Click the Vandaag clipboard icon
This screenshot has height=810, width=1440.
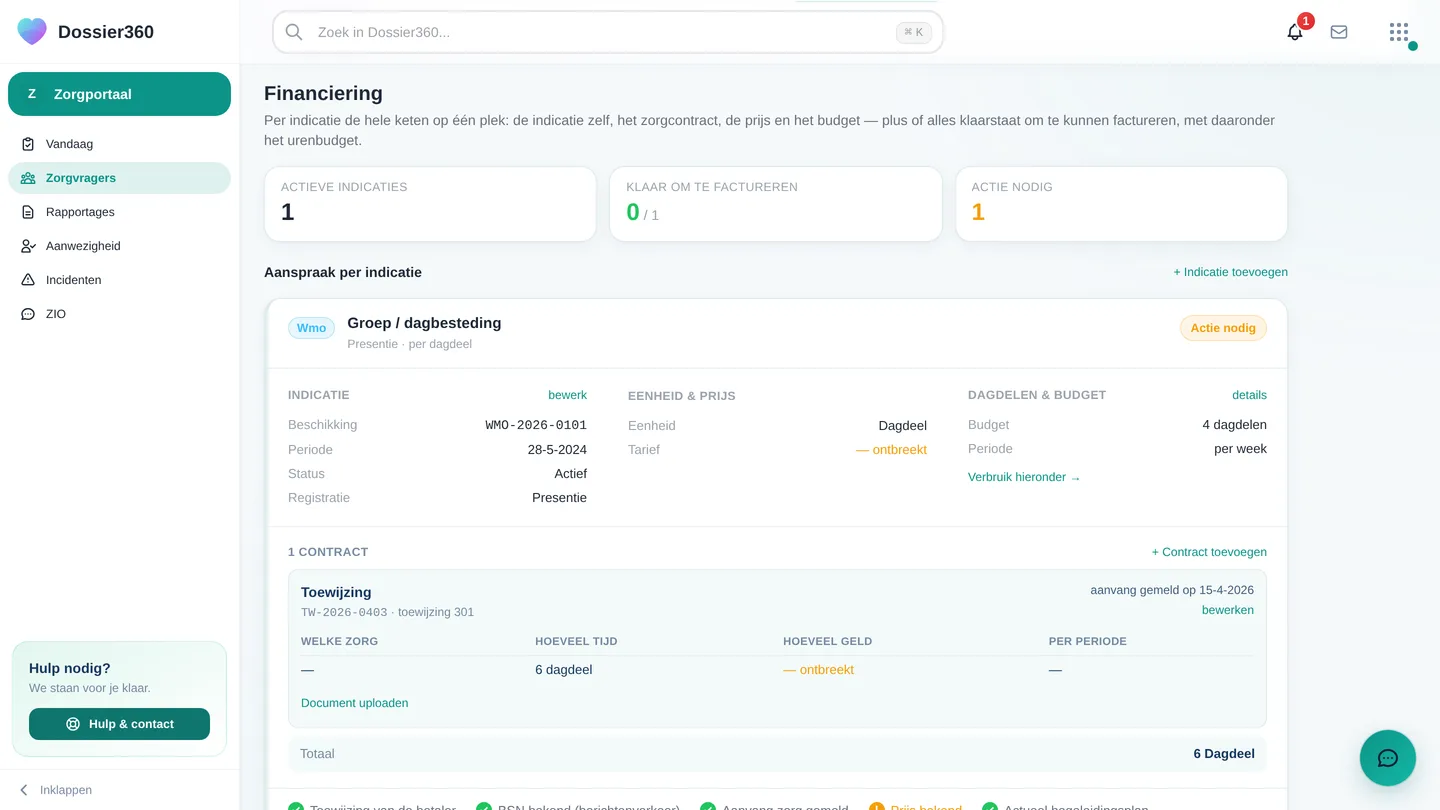pos(28,144)
